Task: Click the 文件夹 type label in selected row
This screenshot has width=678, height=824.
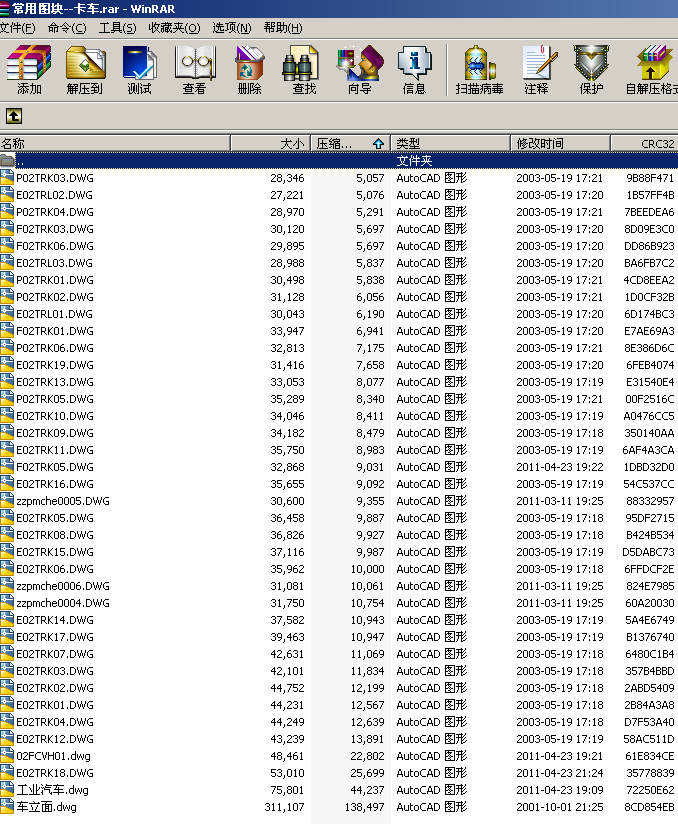Action: [x=414, y=160]
